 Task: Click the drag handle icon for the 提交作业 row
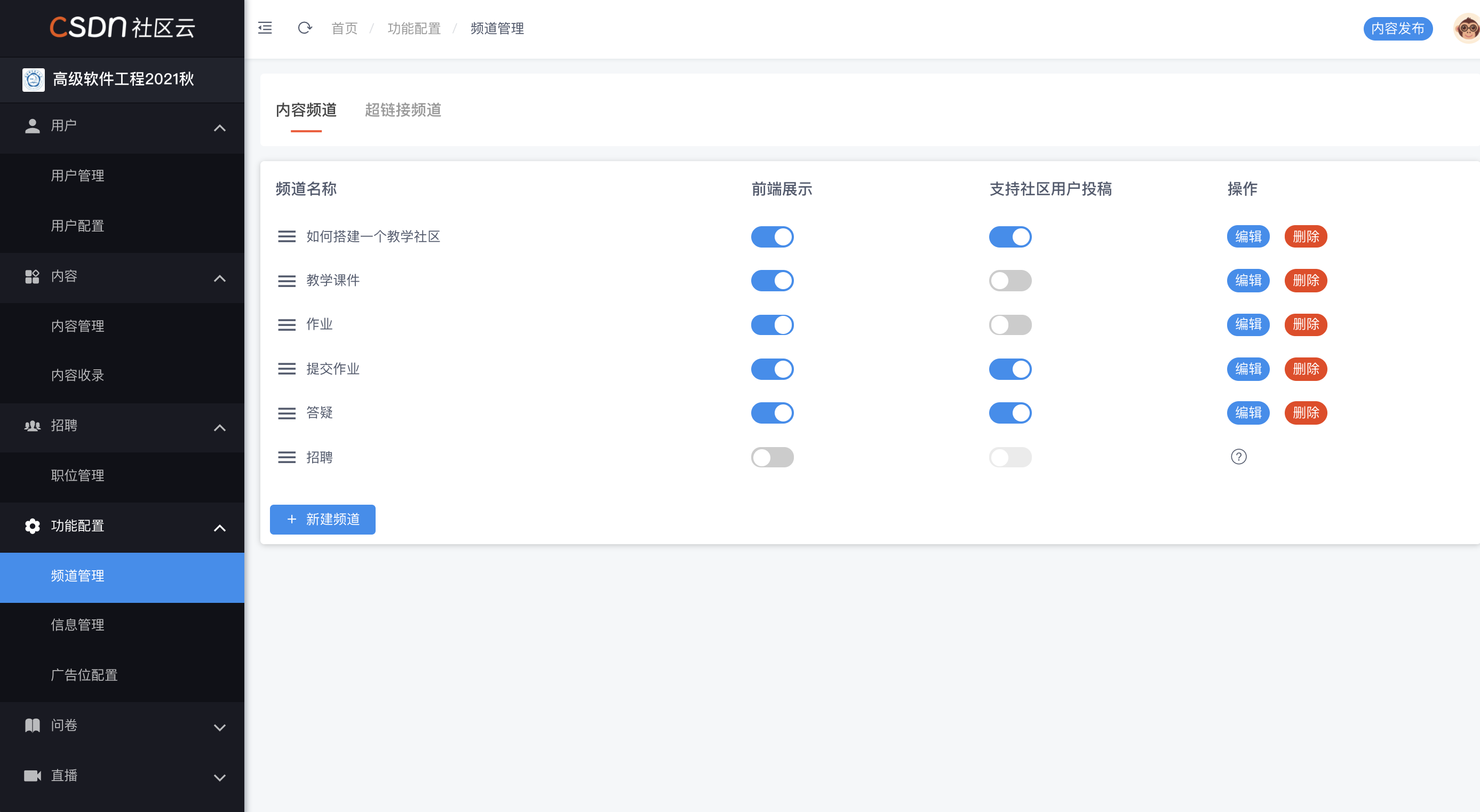click(x=287, y=369)
